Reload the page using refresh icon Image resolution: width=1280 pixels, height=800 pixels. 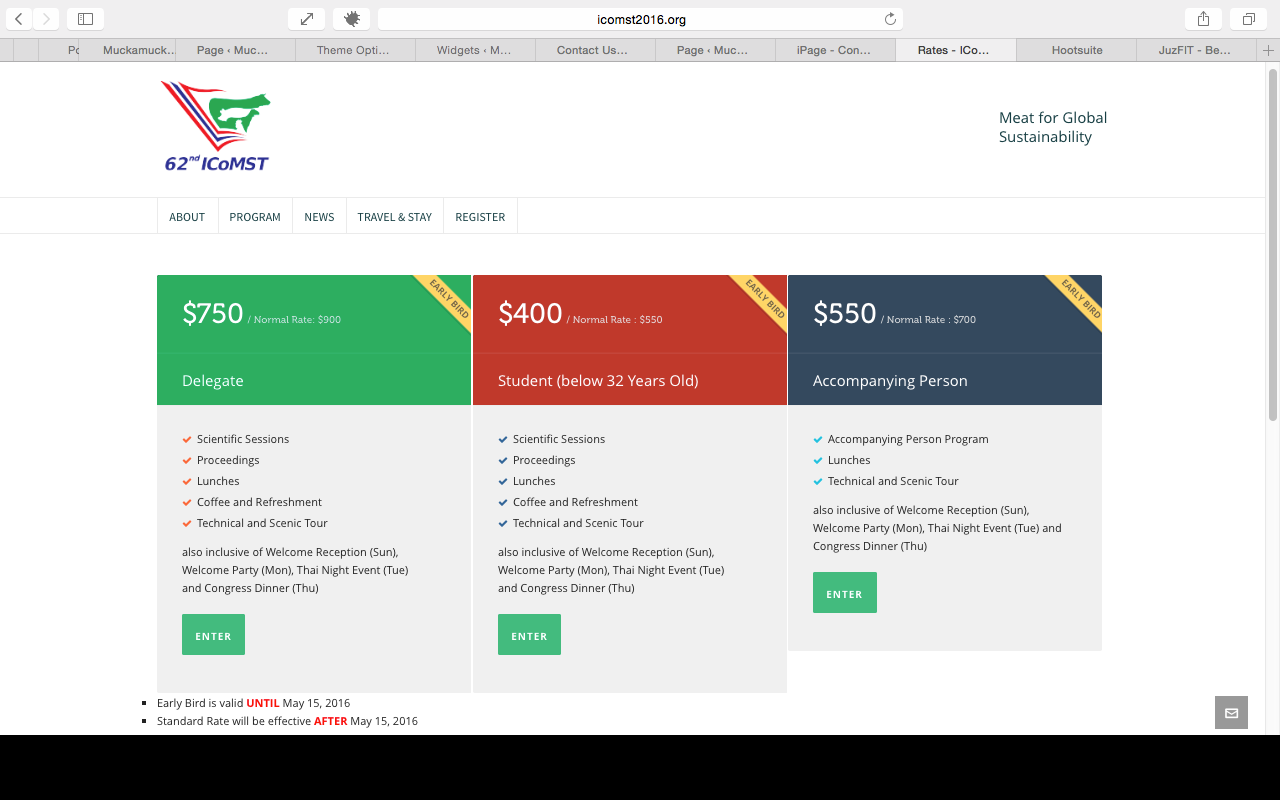tap(890, 19)
